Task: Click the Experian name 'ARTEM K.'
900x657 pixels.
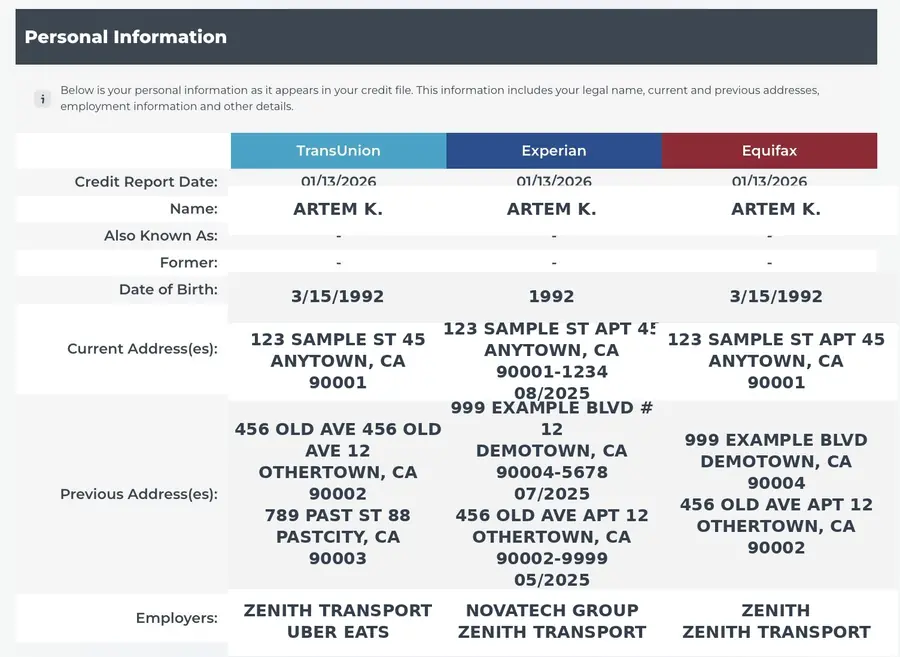Action: tap(552, 209)
